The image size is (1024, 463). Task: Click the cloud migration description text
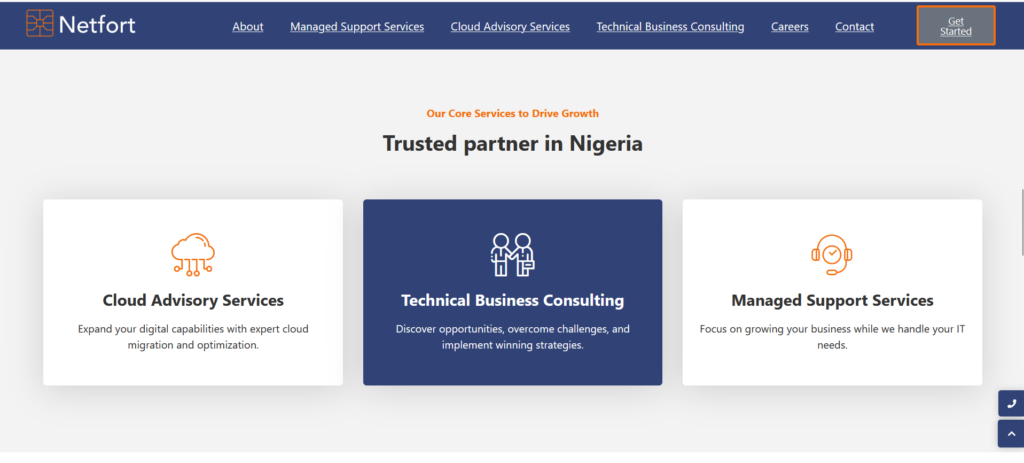coord(193,336)
